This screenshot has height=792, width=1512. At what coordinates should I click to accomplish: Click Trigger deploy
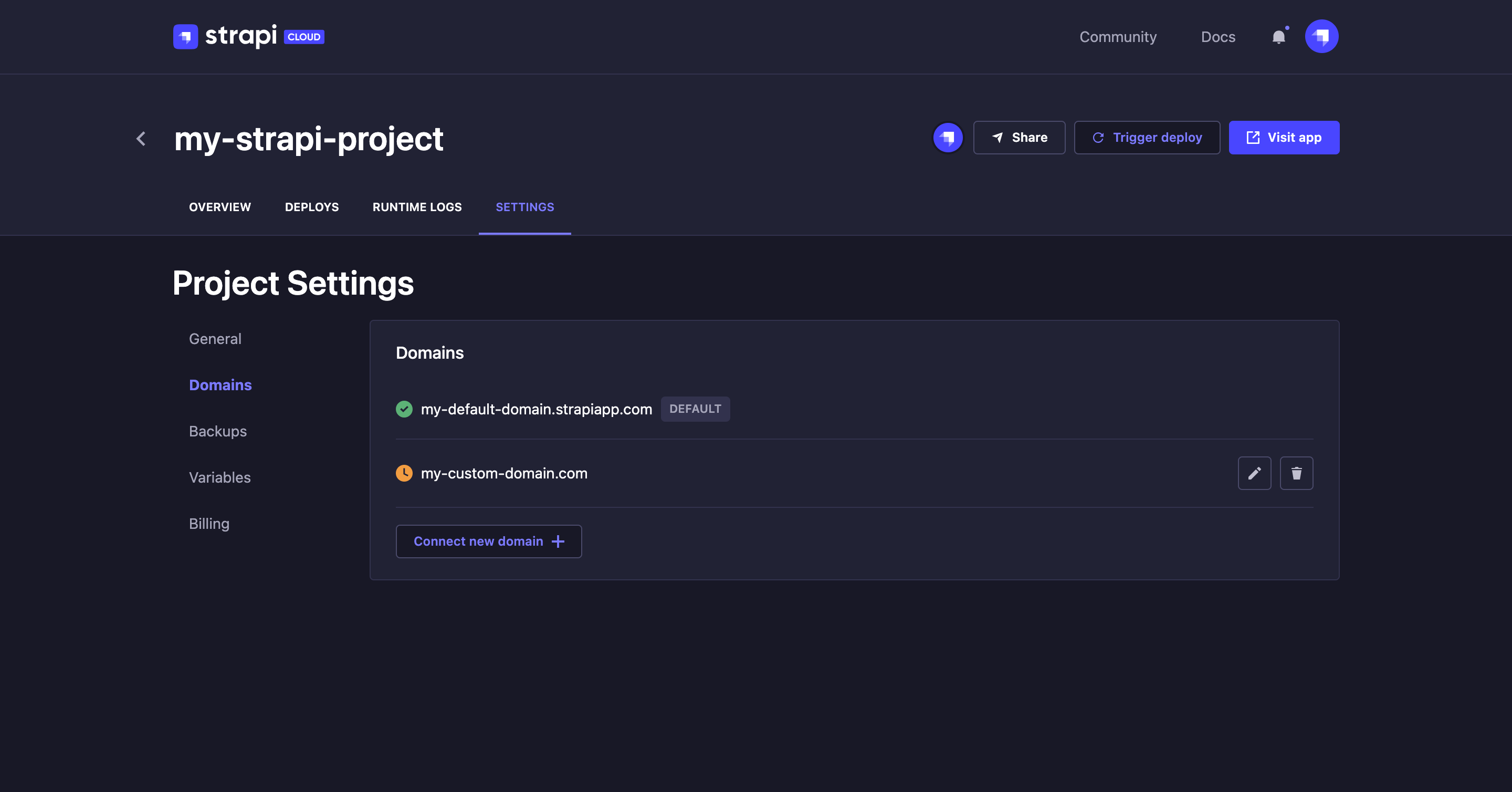coord(1147,137)
